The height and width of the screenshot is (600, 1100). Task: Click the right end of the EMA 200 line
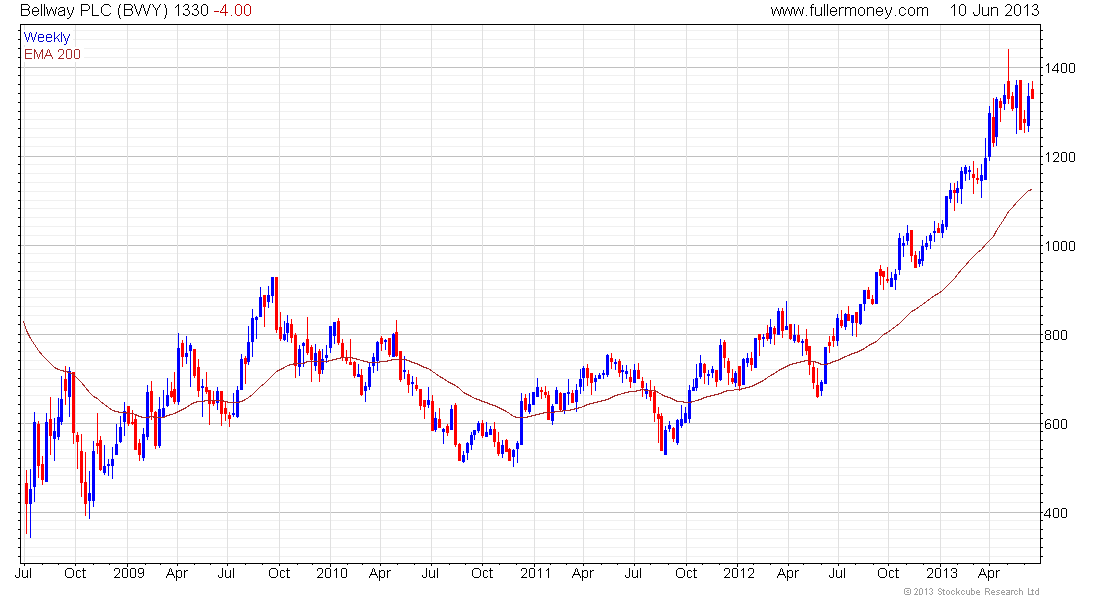[1031, 189]
